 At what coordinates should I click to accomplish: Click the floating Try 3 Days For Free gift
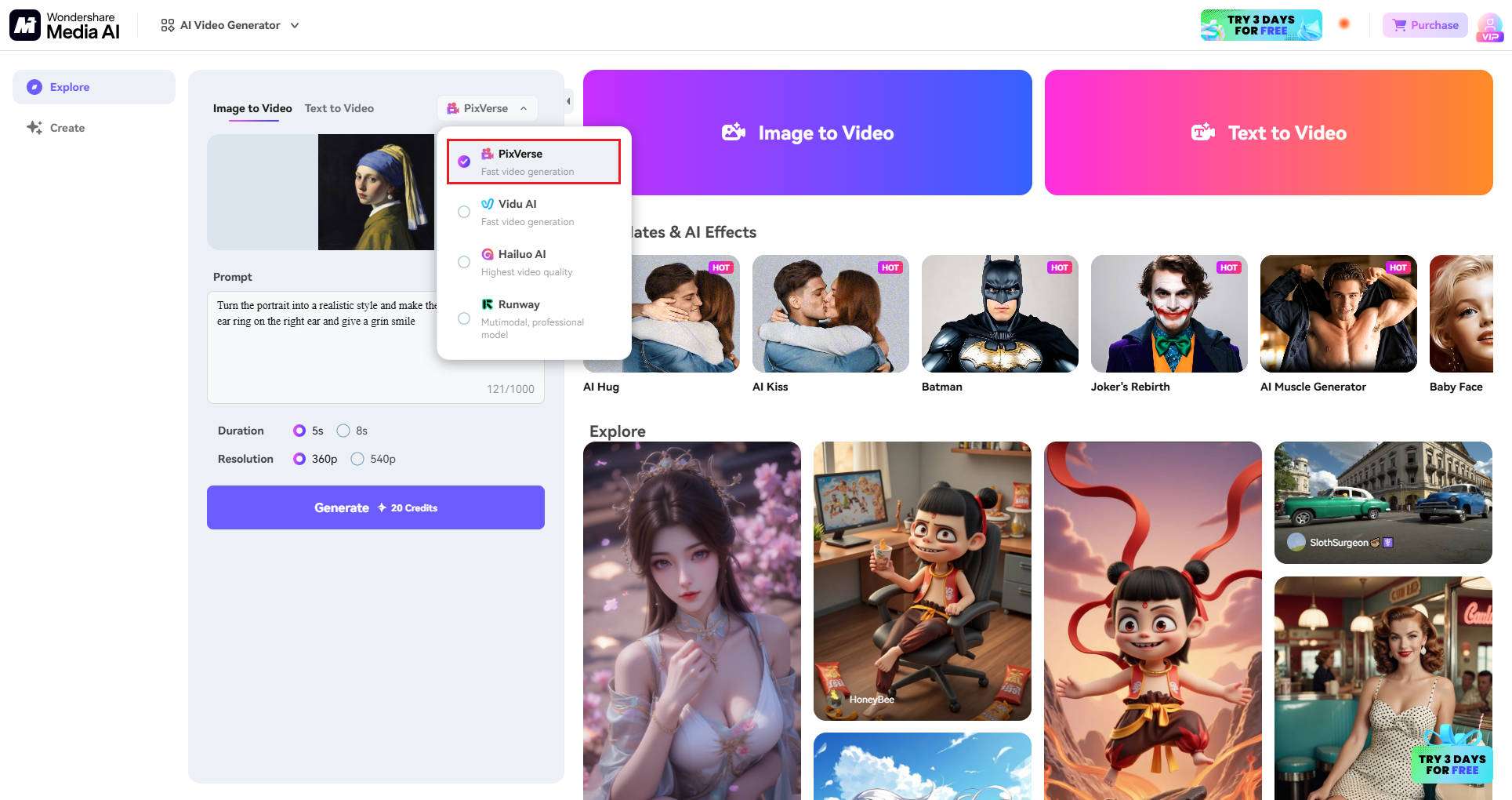click(x=1452, y=755)
